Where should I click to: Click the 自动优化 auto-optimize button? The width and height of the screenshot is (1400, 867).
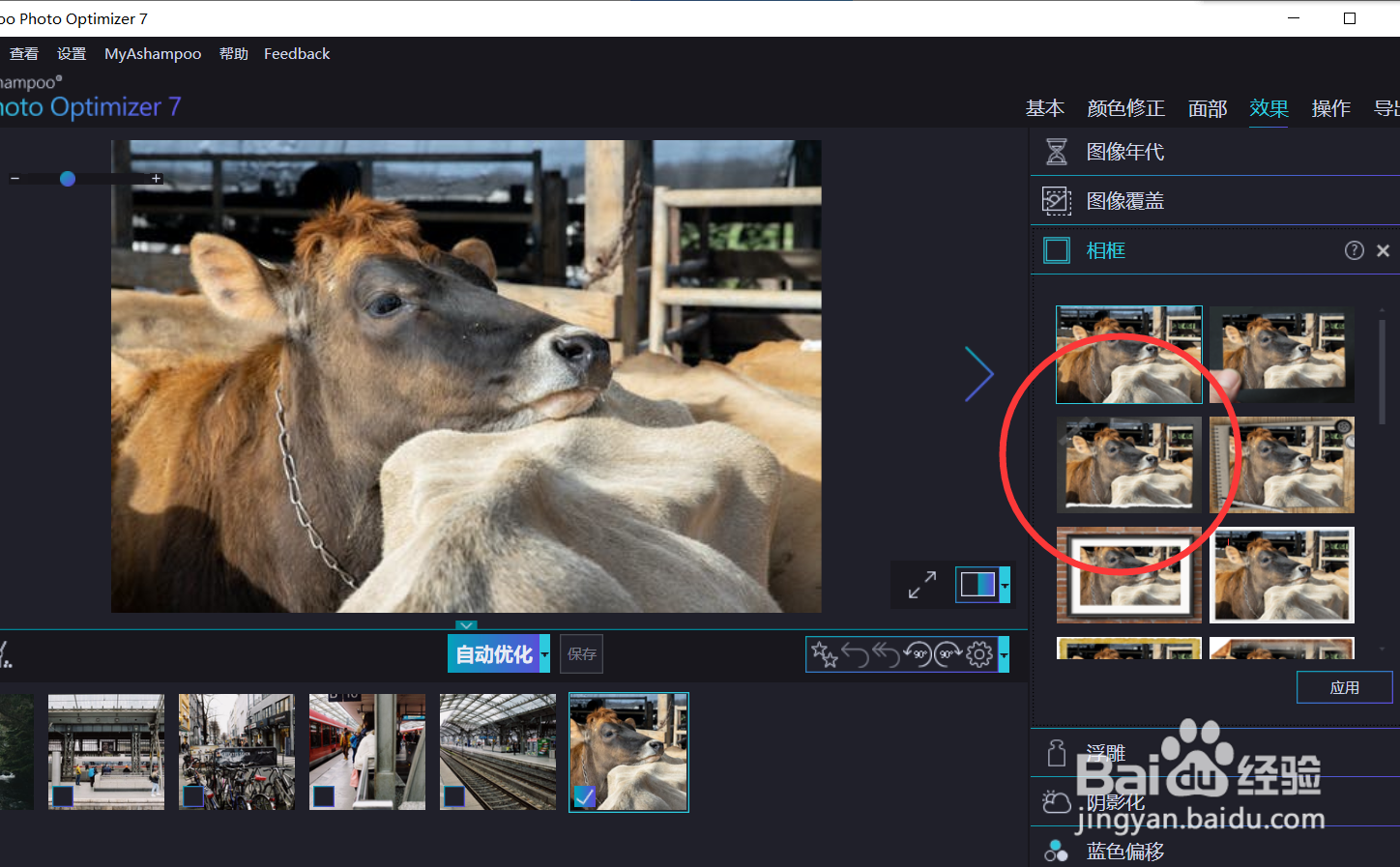click(494, 654)
